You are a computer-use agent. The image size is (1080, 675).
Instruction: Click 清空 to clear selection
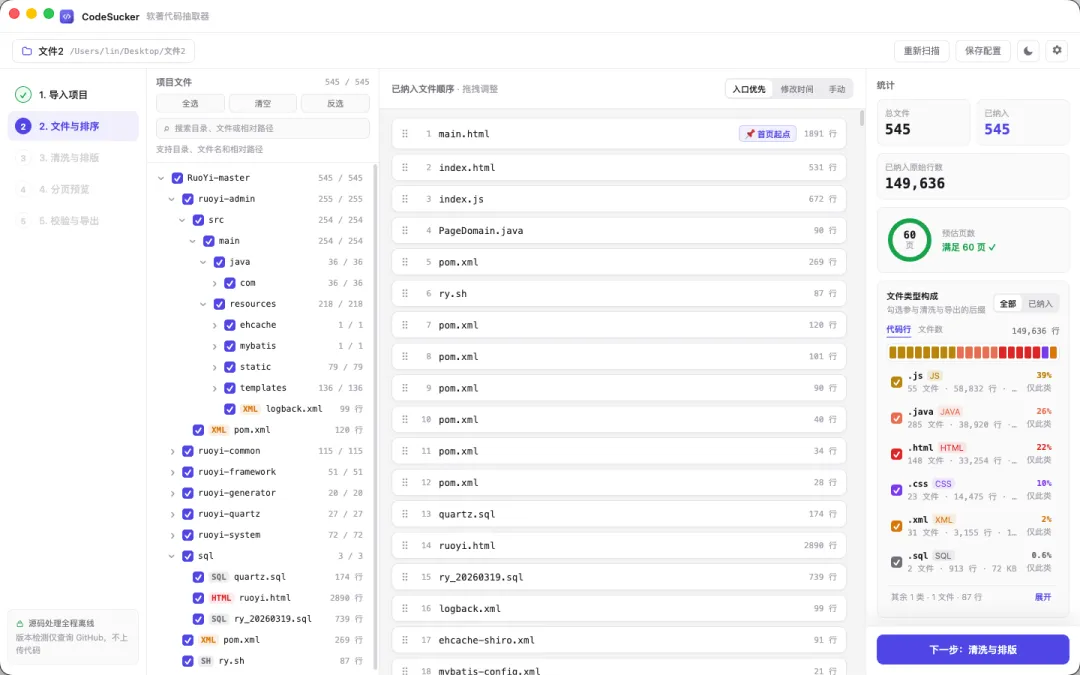point(262,103)
